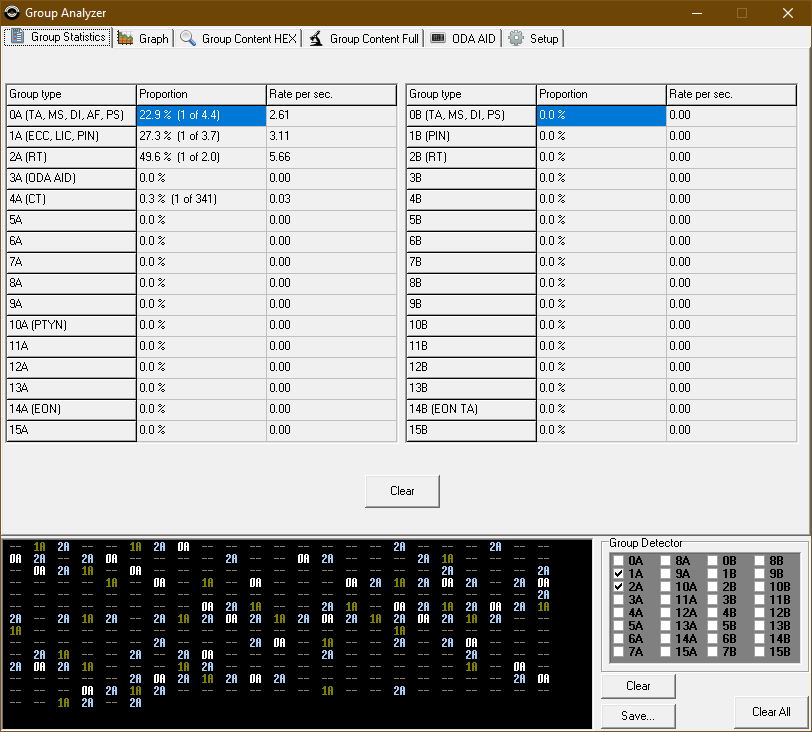Screen dimensions: 812x732
Task: Disable the 2A group detector checkbox
Action: click(620, 587)
